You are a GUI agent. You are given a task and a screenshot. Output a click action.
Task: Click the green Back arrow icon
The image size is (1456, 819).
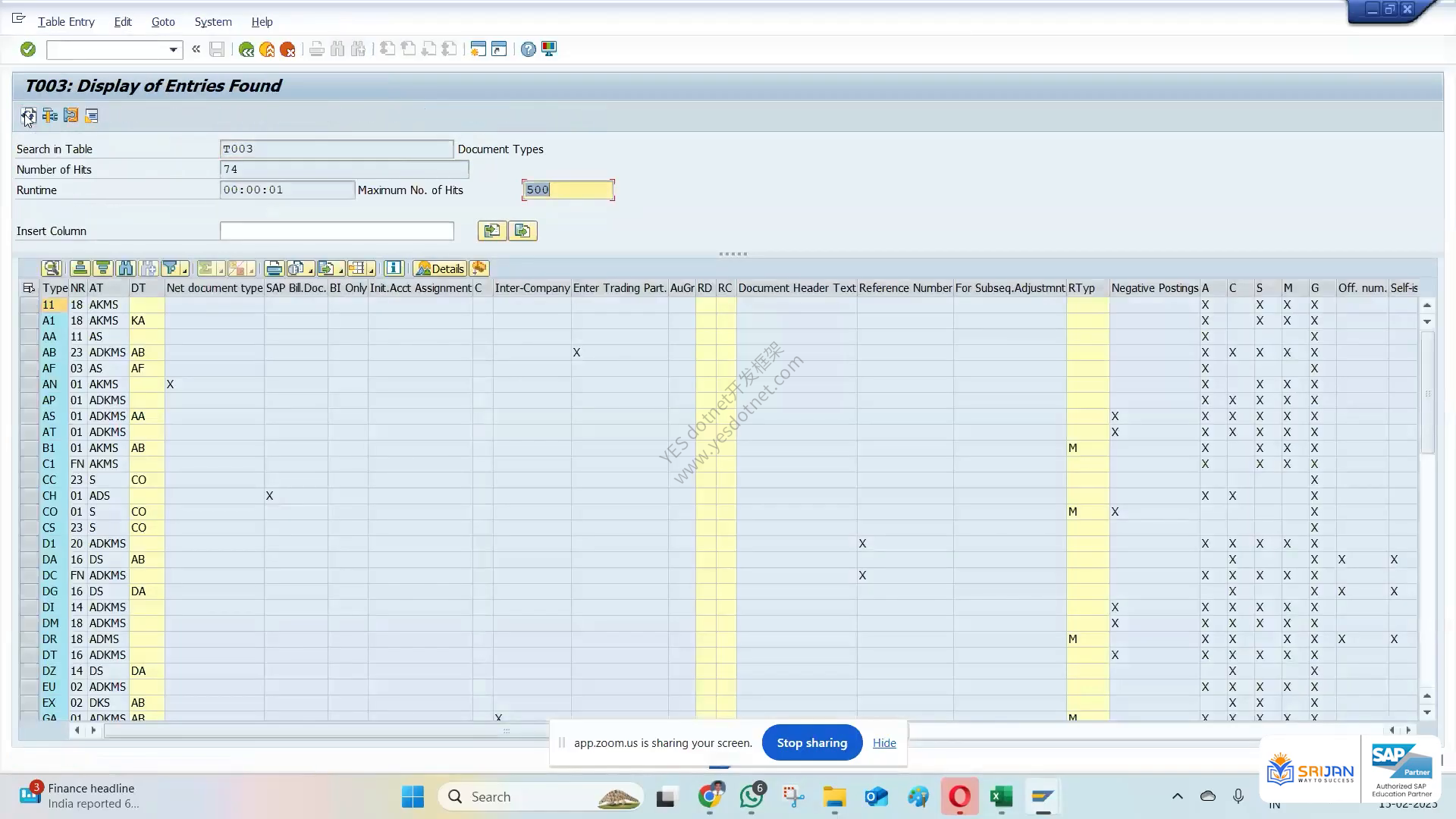246,49
